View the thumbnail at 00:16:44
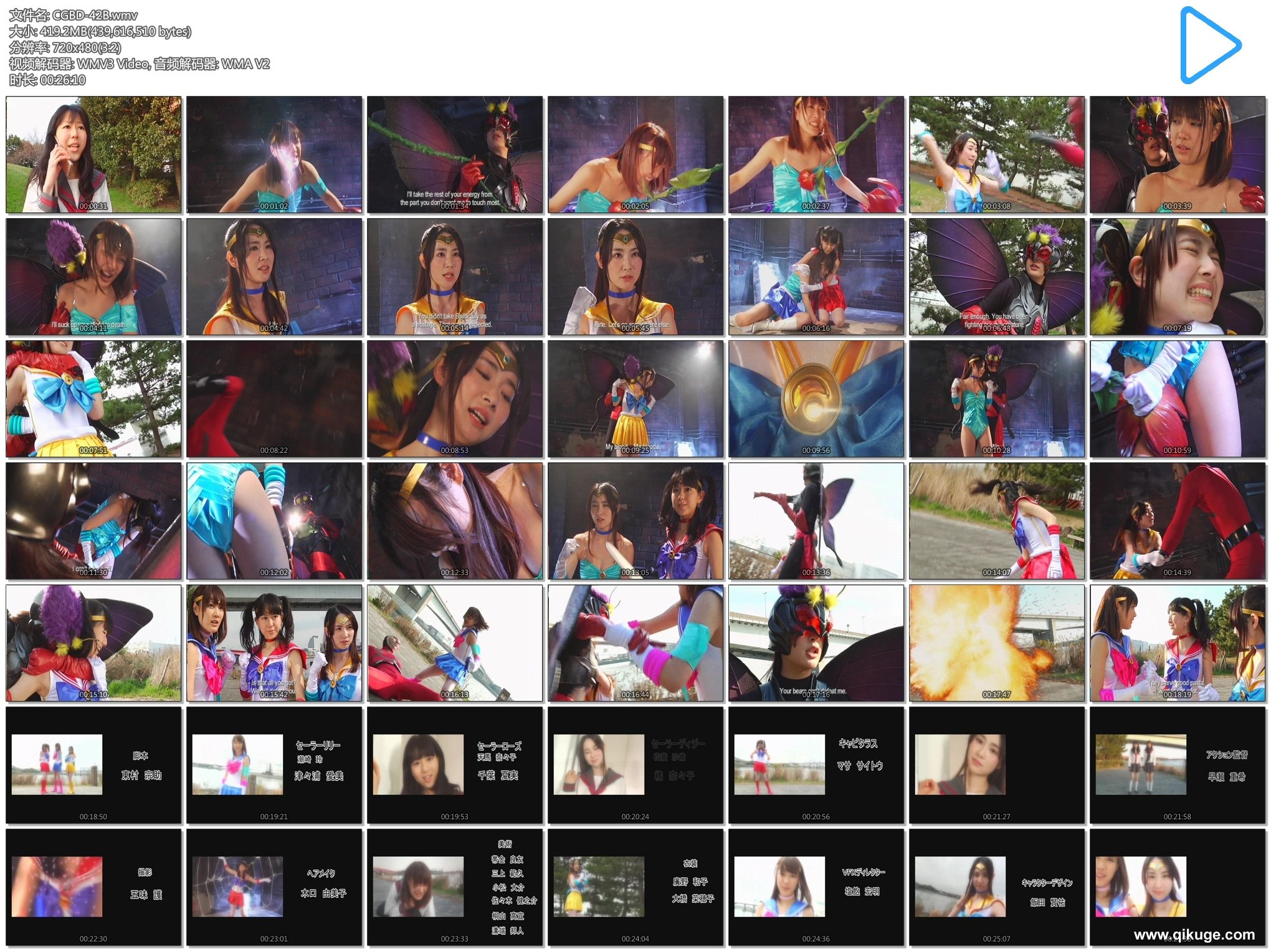Screen dimensions: 1271x952 [635, 643]
